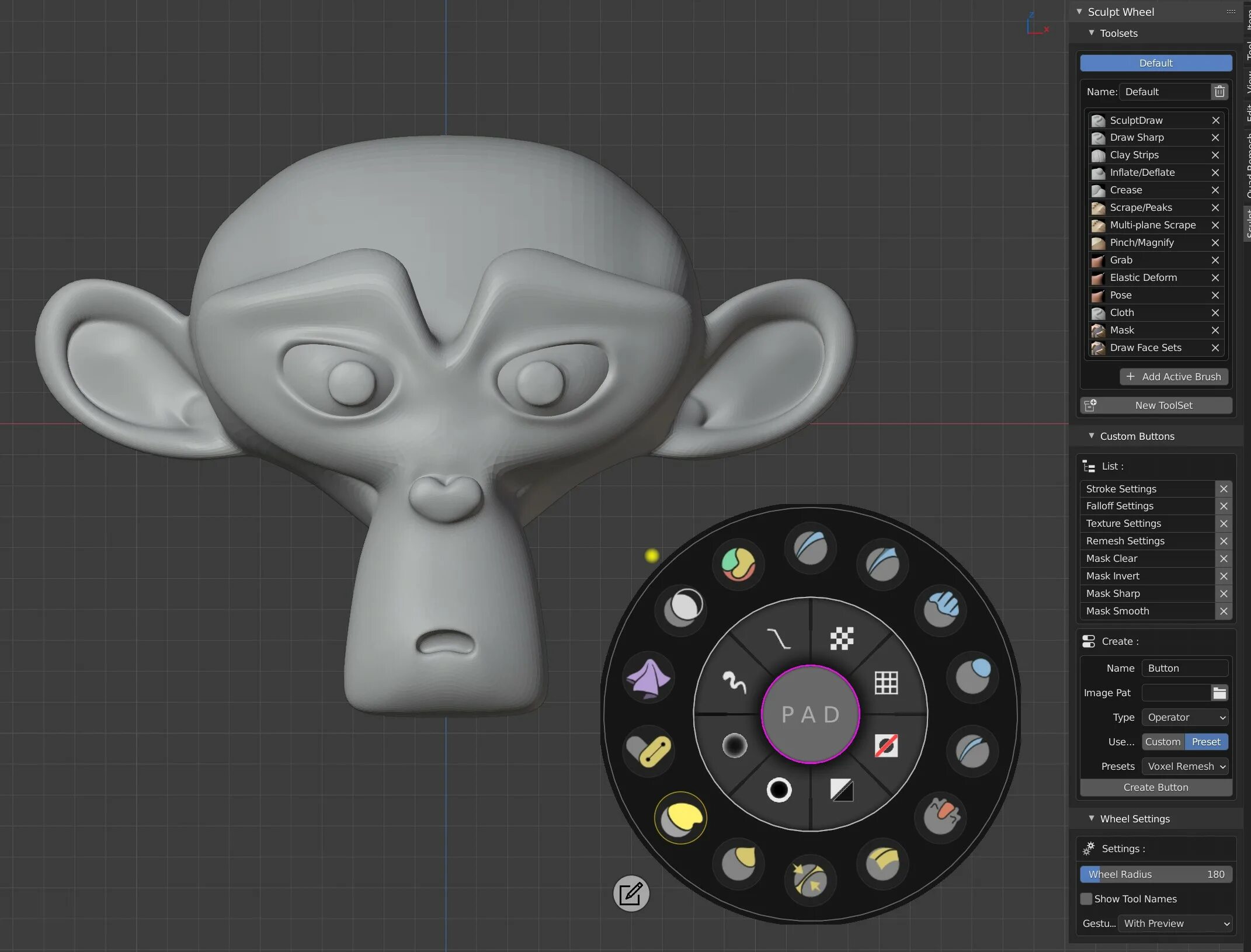Select the yellow highlighted brush on wheel
This screenshot has width=1251, height=952.
pyautogui.click(x=680, y=817)
